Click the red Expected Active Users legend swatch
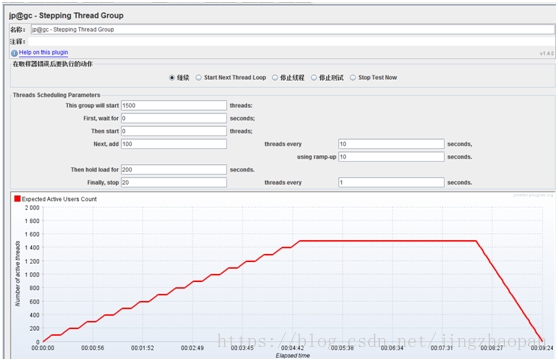This screenshot has height=361, width=558. pos(17,199)
